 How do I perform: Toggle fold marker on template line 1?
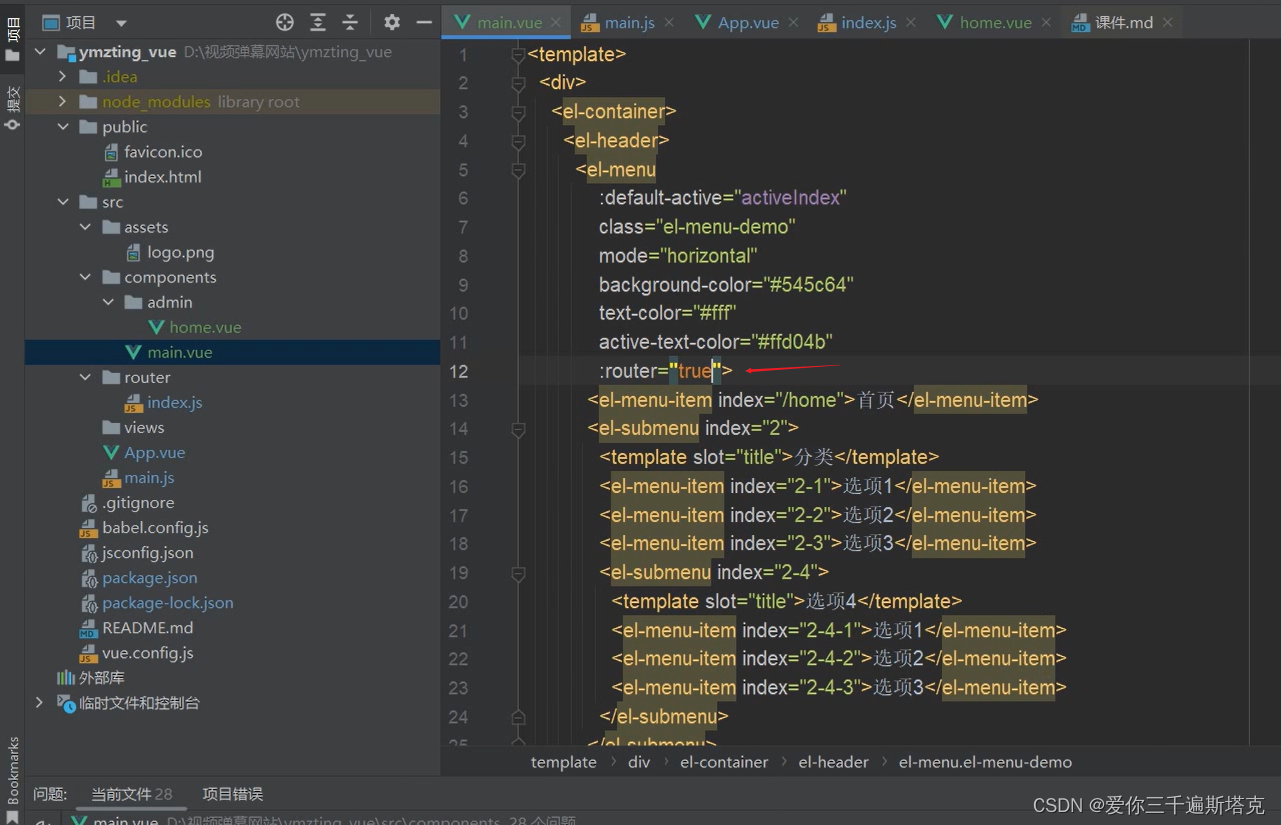point(518,54)
